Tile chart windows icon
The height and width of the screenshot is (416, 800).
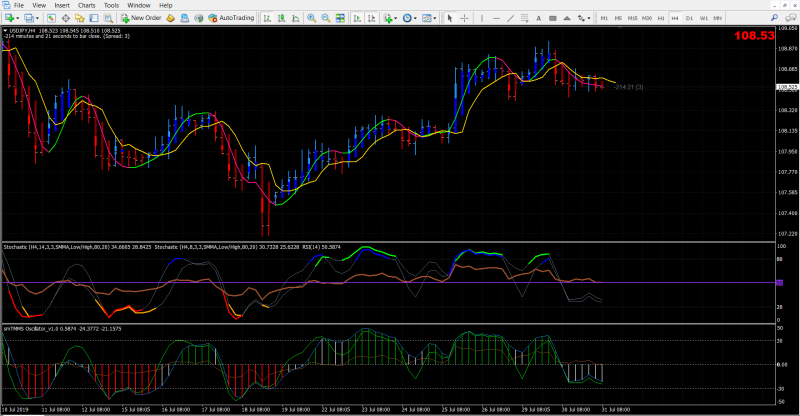[340, 18]
